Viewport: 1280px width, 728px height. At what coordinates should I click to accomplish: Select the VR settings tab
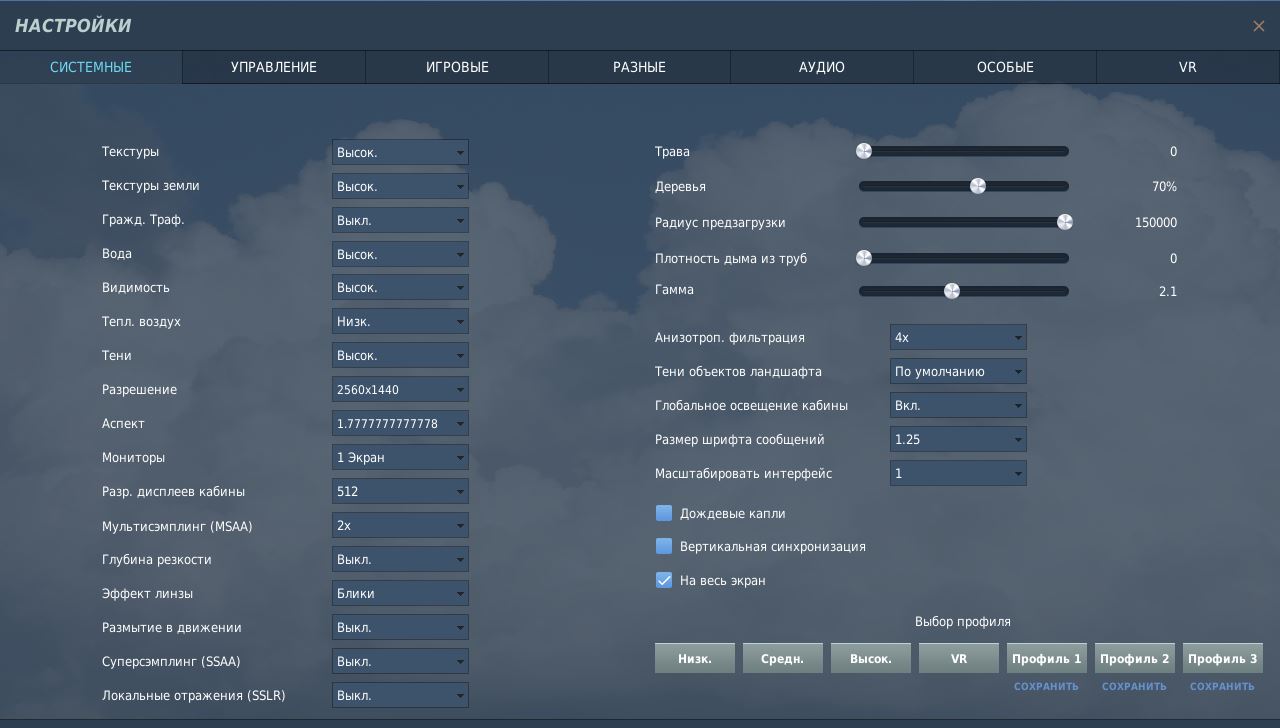coord(1188,67)
